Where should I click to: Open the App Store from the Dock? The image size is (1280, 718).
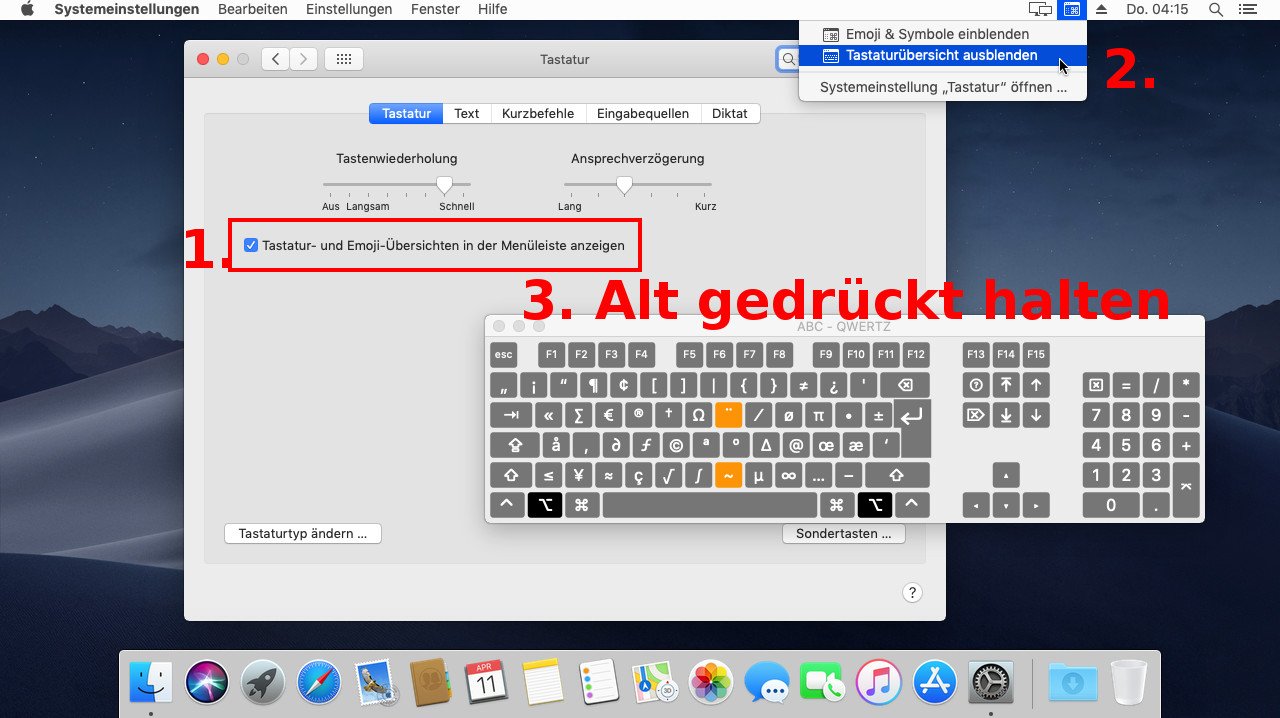[x=935, y=683]
